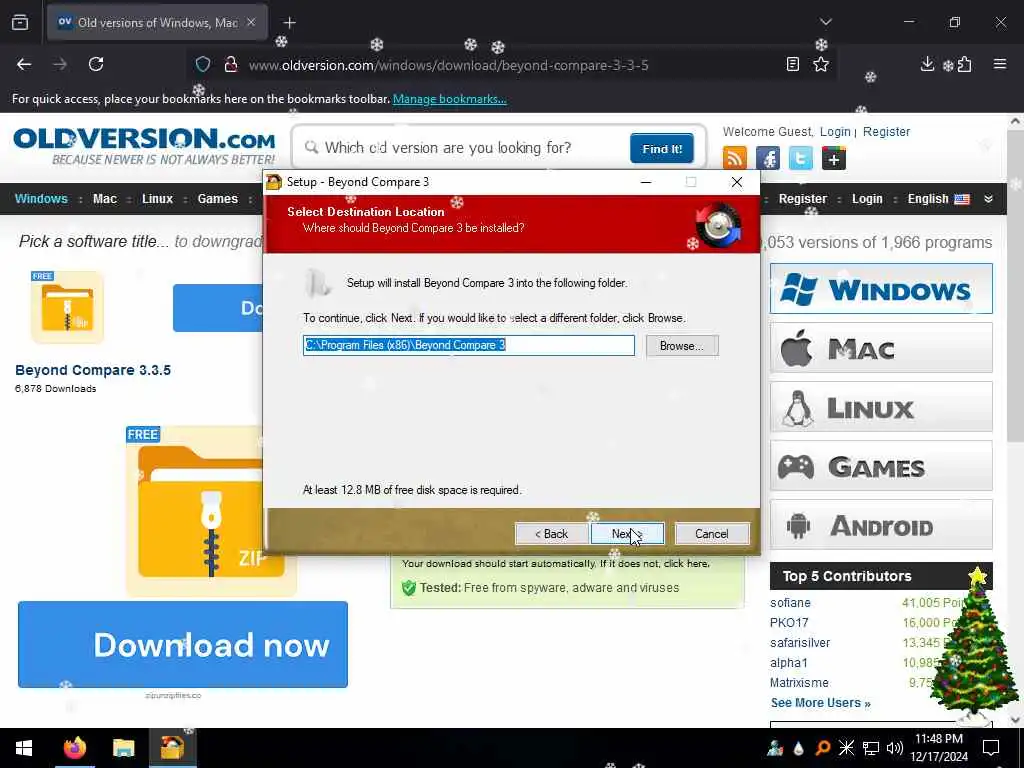Screen dimensions: 1024x768
Task: Click the Register link beside Welcome Guest
Action: pos(886,132)
